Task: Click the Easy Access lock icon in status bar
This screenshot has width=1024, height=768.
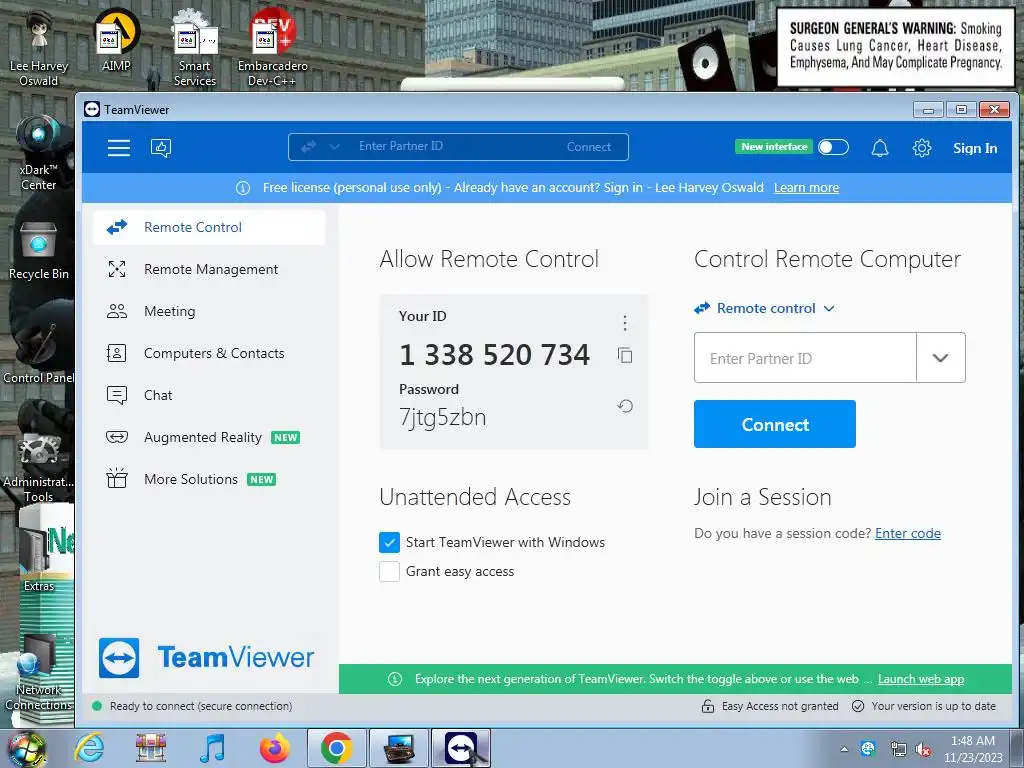Action: coord(707,706)
